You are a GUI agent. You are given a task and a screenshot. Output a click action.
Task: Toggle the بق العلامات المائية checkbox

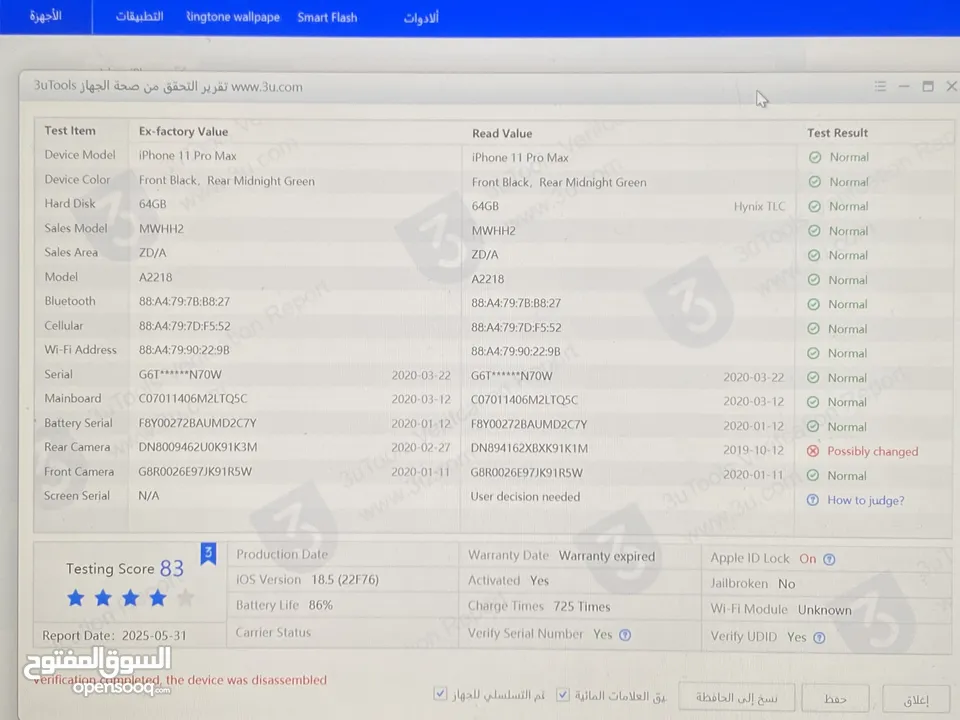tap(563, 695)
